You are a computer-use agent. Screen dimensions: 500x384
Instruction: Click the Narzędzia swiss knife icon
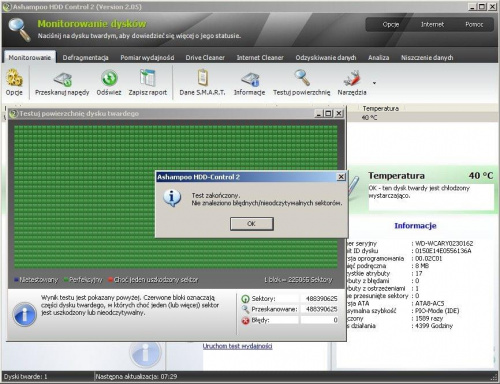[x=352, y=79]
